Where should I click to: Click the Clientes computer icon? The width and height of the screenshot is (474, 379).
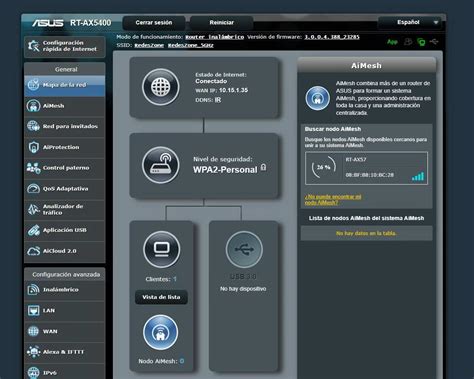pos(162,249)
